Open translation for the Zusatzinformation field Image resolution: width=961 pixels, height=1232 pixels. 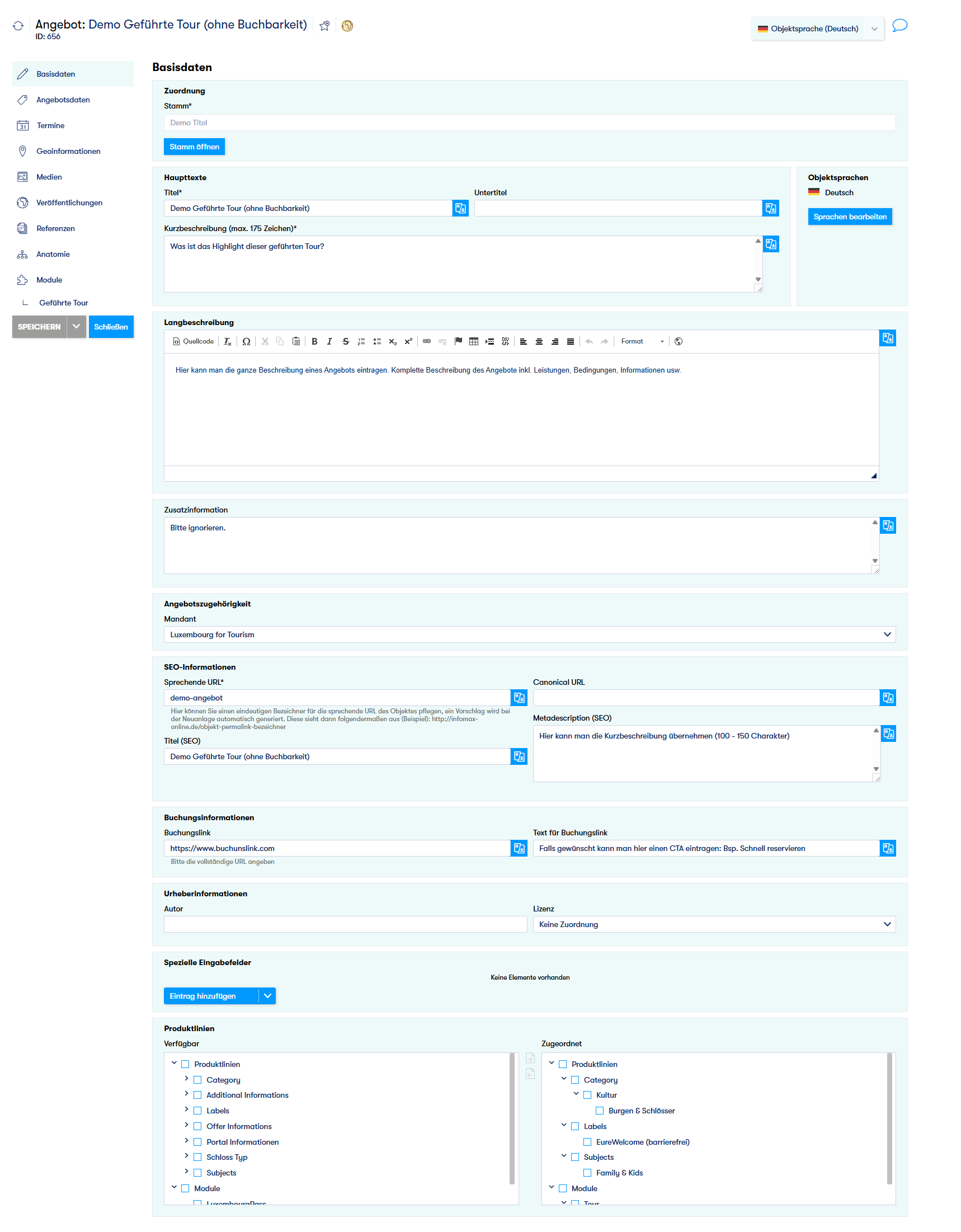888,526
